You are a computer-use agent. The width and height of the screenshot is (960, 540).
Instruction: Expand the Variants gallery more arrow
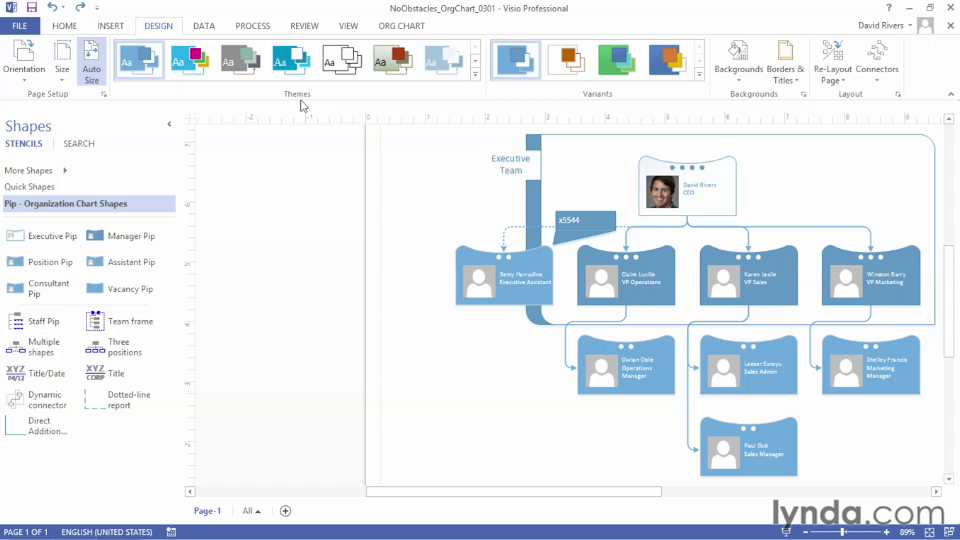(x=699, y=74)
